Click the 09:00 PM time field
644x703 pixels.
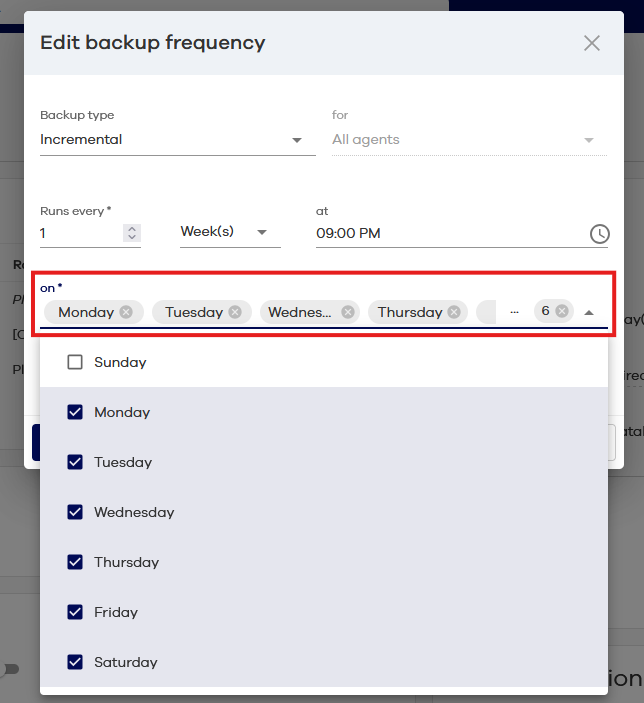[x=445, y=234]
